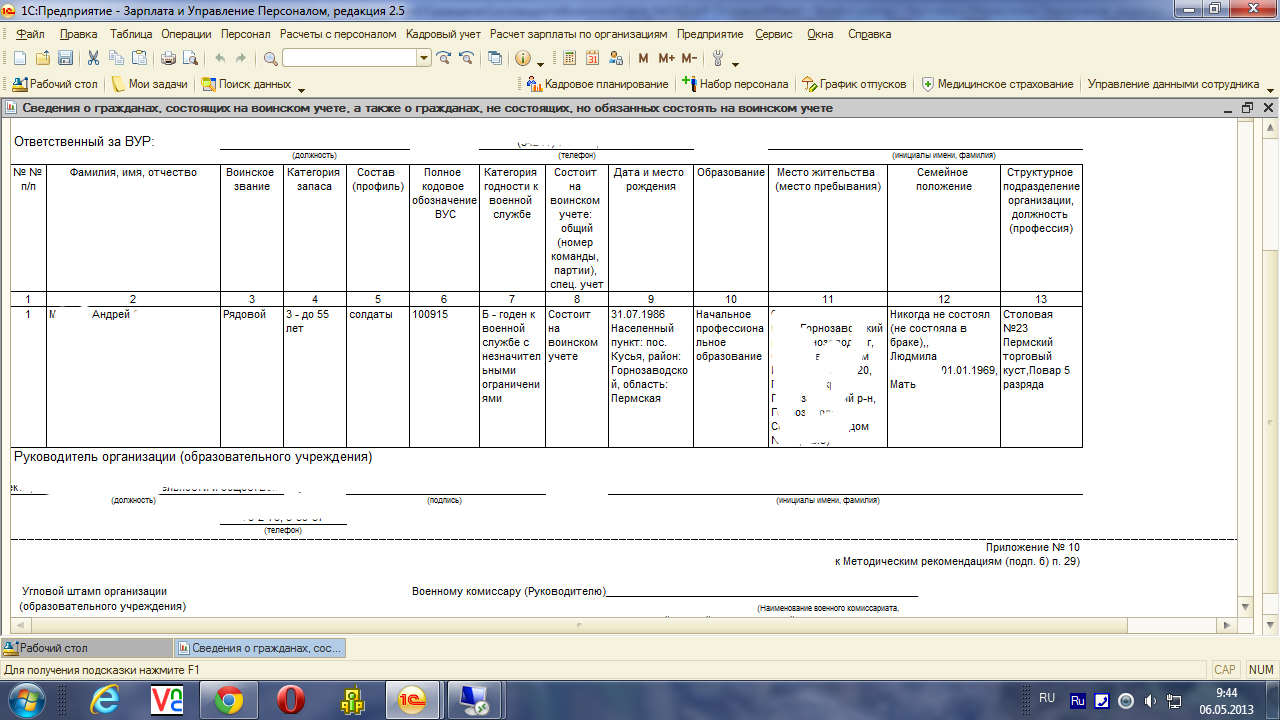1280x720 pixels.
Task: Open the Правка menu
Action: [x=79, y=34]
